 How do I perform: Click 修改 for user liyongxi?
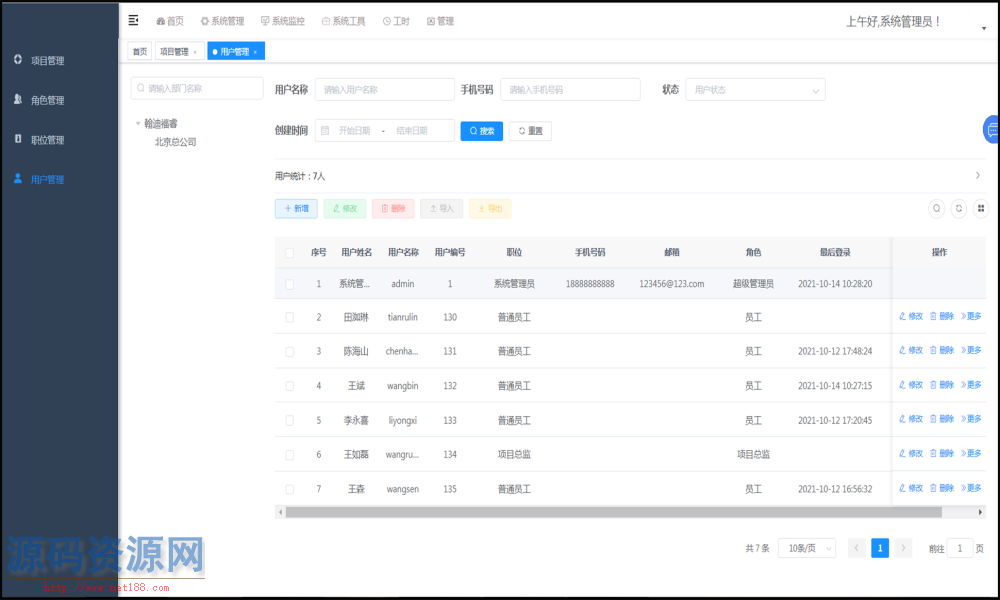point(911,419)
